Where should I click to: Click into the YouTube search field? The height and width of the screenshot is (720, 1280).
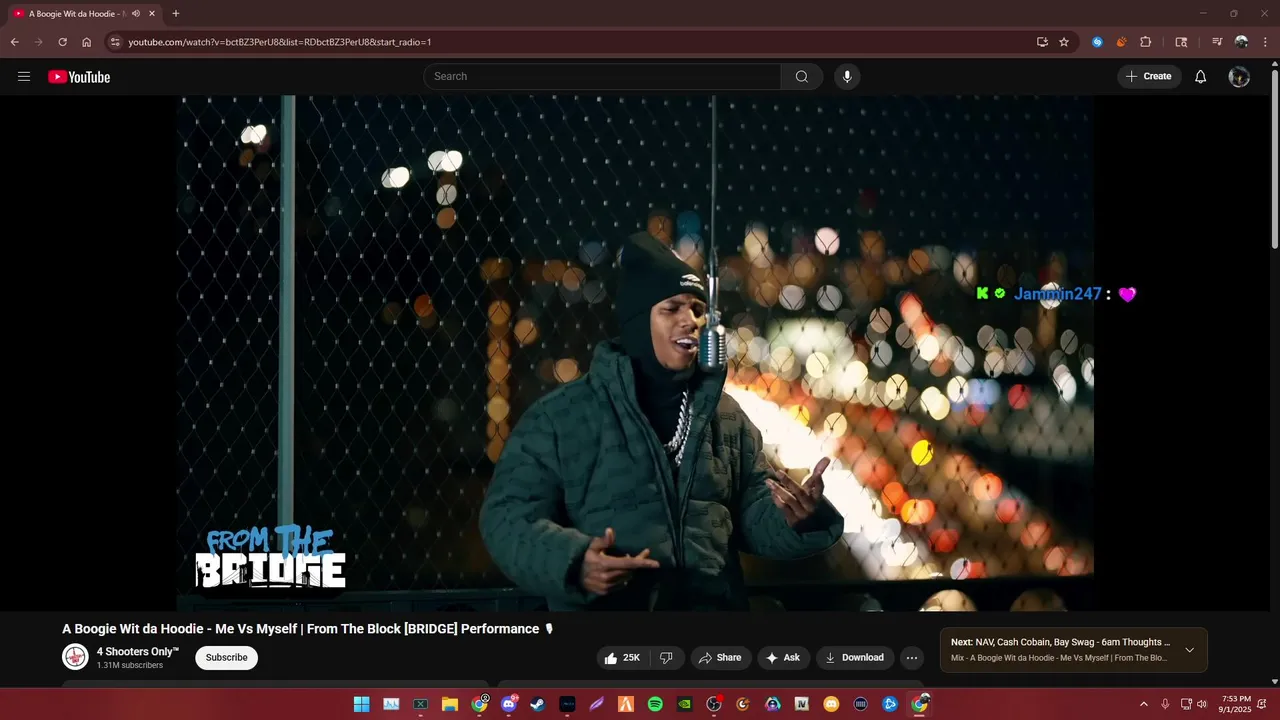pos(602,77)
